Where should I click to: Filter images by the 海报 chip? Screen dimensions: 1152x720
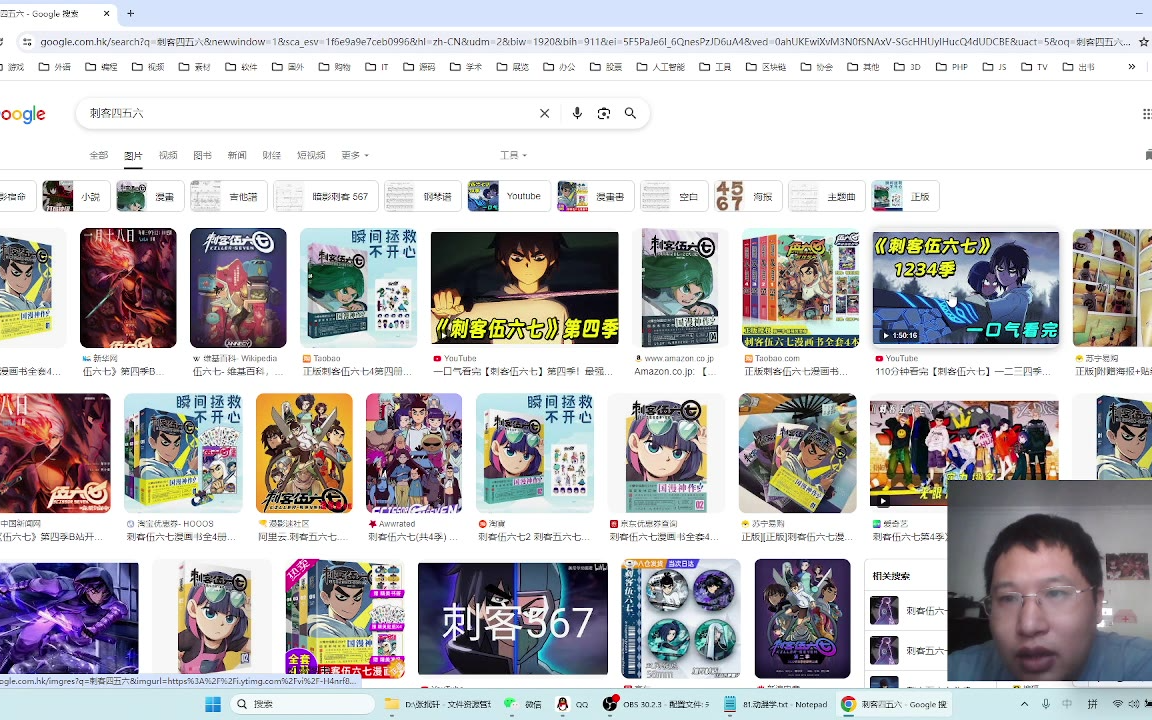pyautogui.click(x=748, y=196)
